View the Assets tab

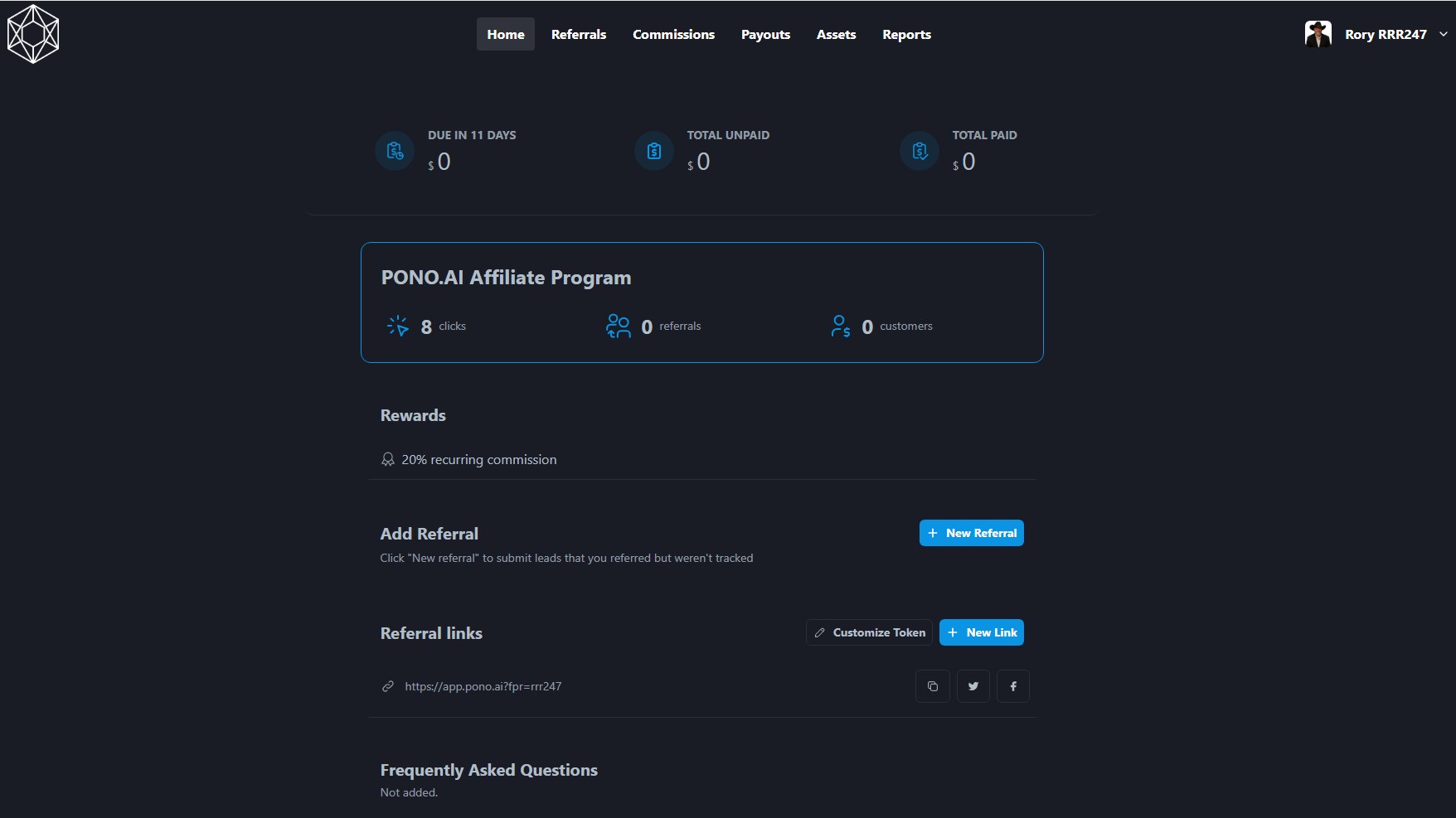836,34
